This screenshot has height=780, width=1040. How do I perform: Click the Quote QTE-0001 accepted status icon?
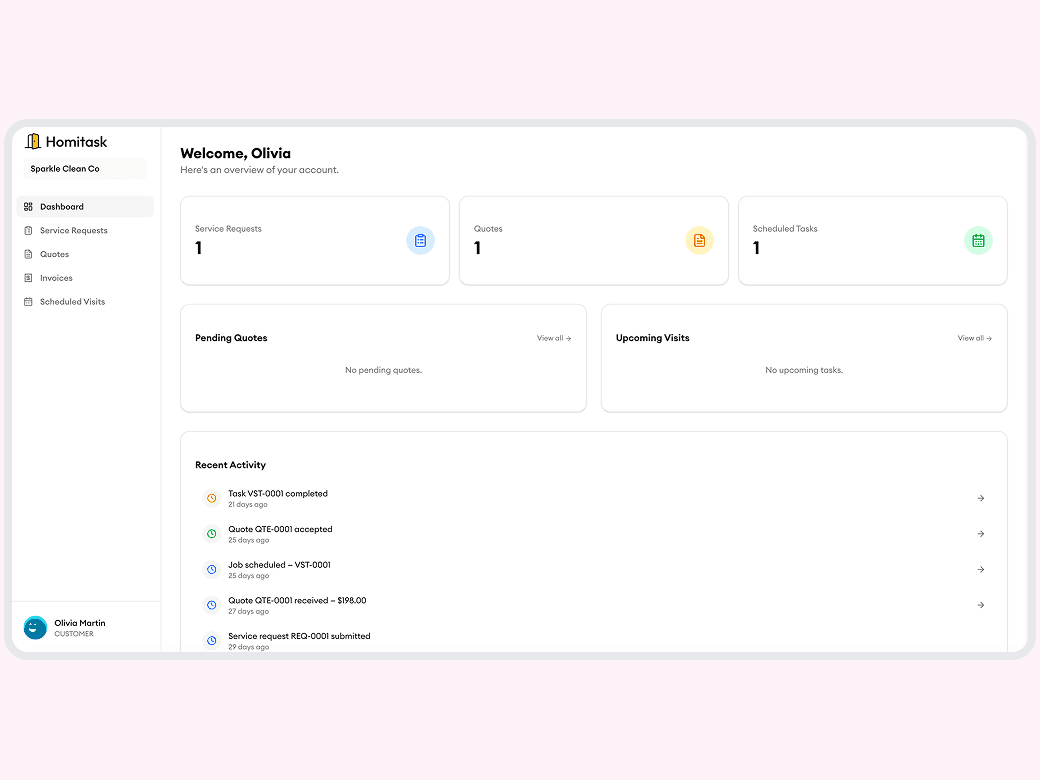tap(211, 534)
